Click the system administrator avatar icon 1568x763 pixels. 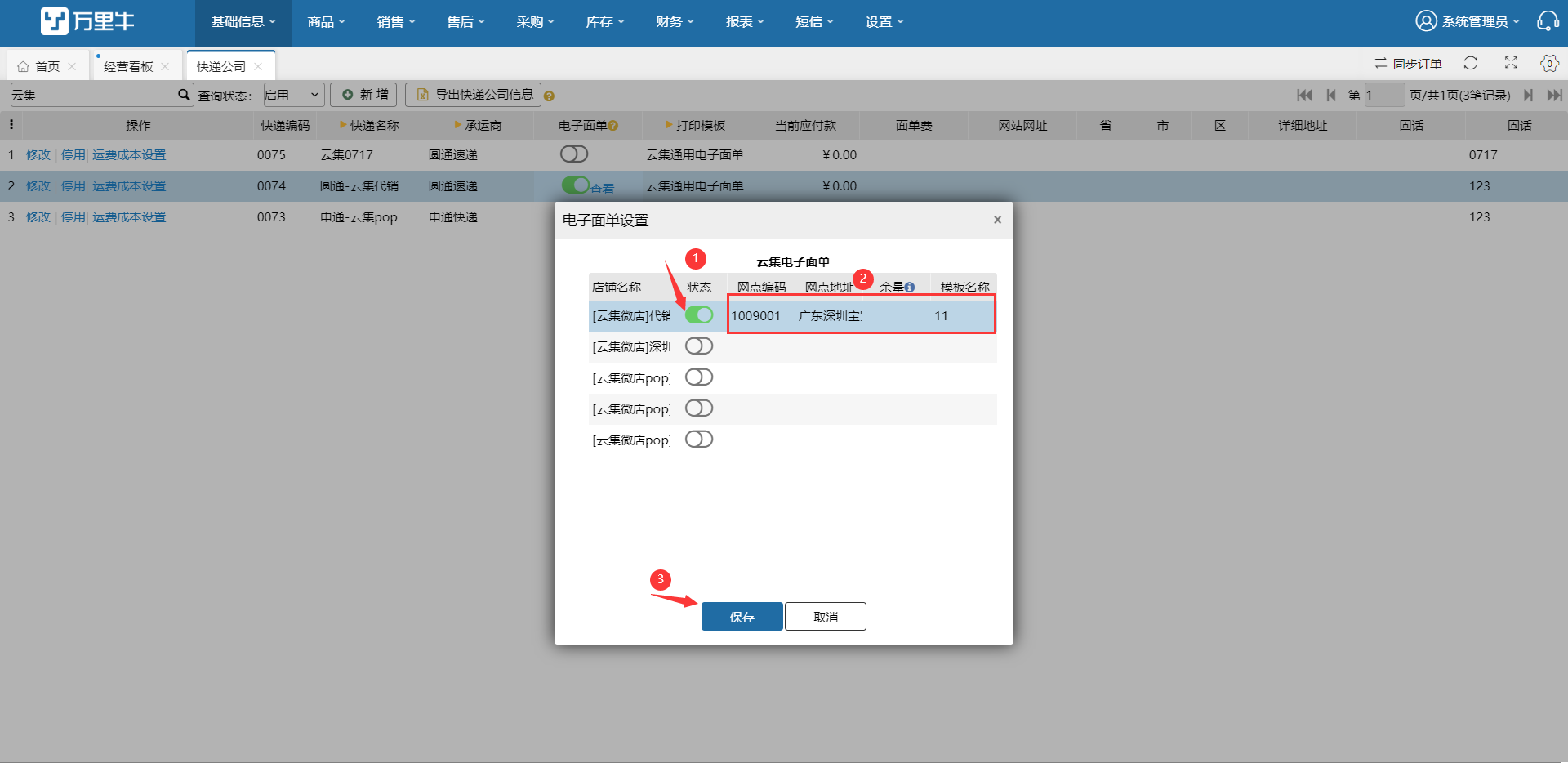coord(1426,21)
